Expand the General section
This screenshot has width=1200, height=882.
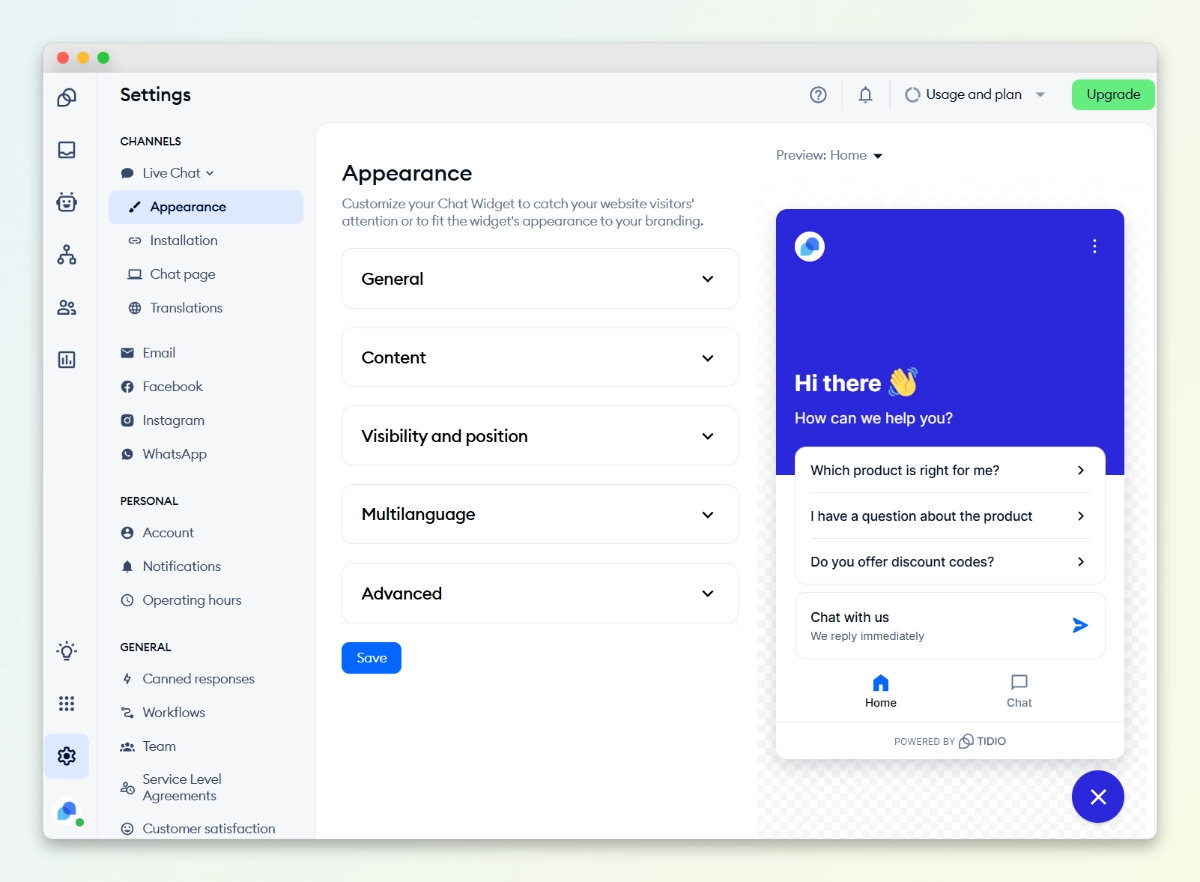[x=540, y=279]
